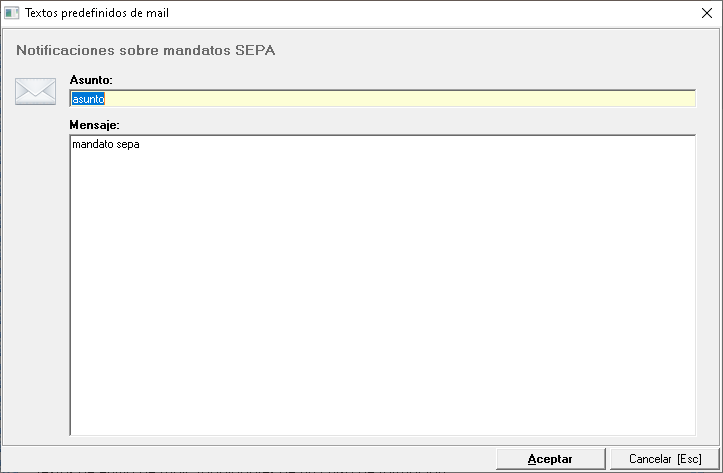Click the blank area of the Mensaje text box
This screenshot has height=473, width=723.
[380, 290]
